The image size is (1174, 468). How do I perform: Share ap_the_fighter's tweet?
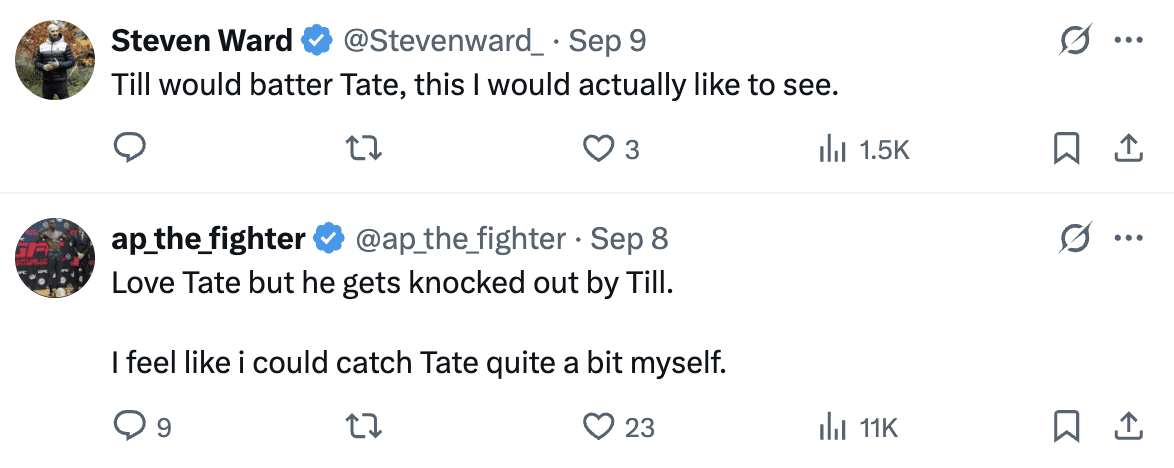click(x=1128, y=428)
